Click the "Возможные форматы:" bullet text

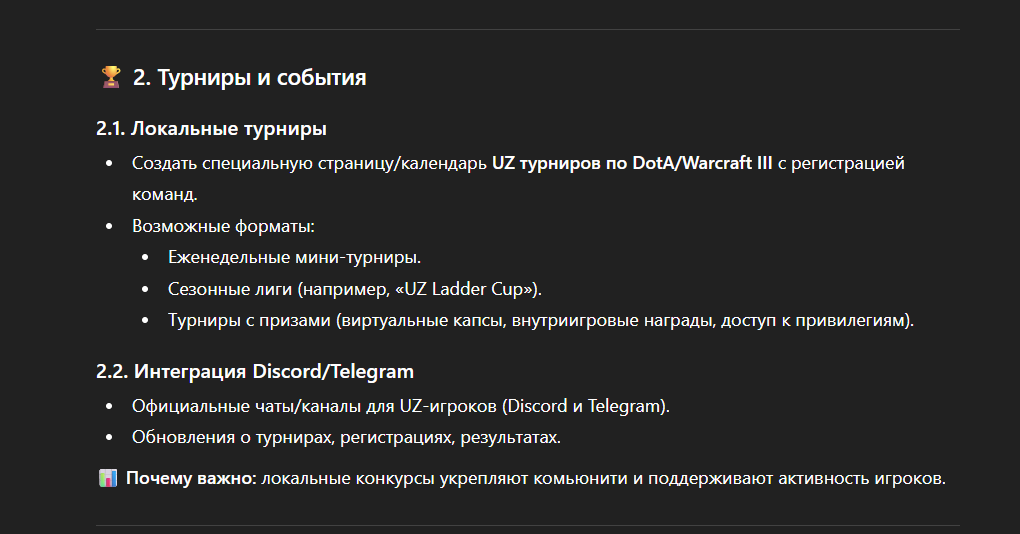coord(223,226)
